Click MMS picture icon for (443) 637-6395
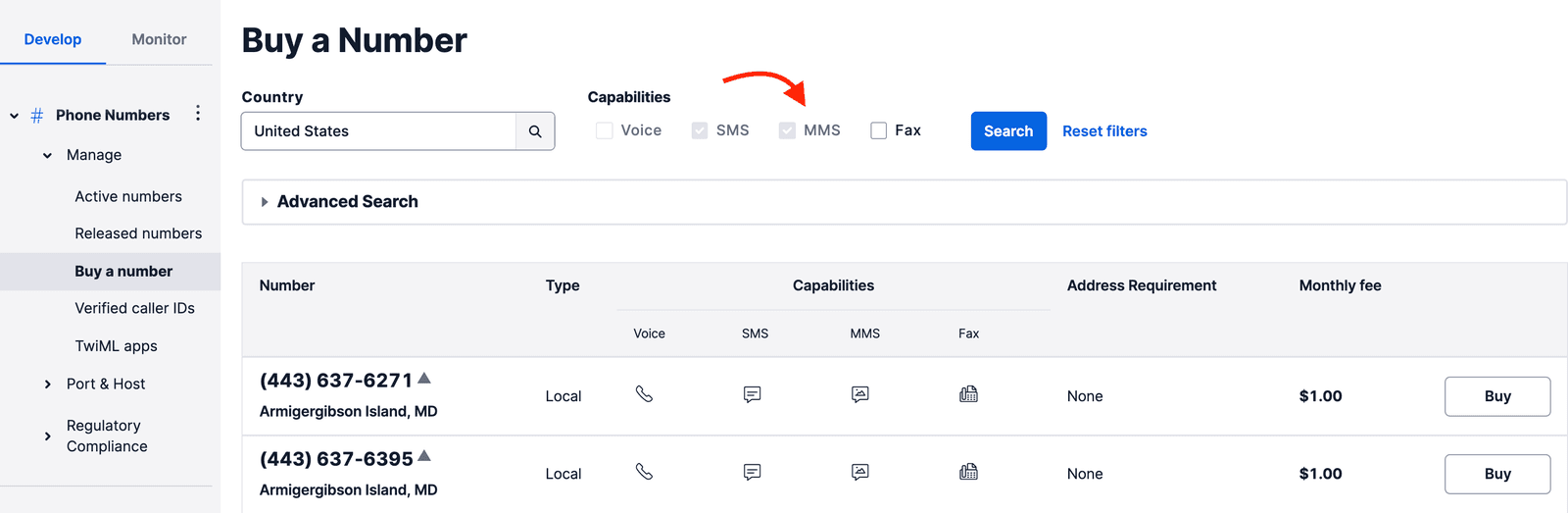The height and width of the screenshot is (513, 1568). [859, 473]
